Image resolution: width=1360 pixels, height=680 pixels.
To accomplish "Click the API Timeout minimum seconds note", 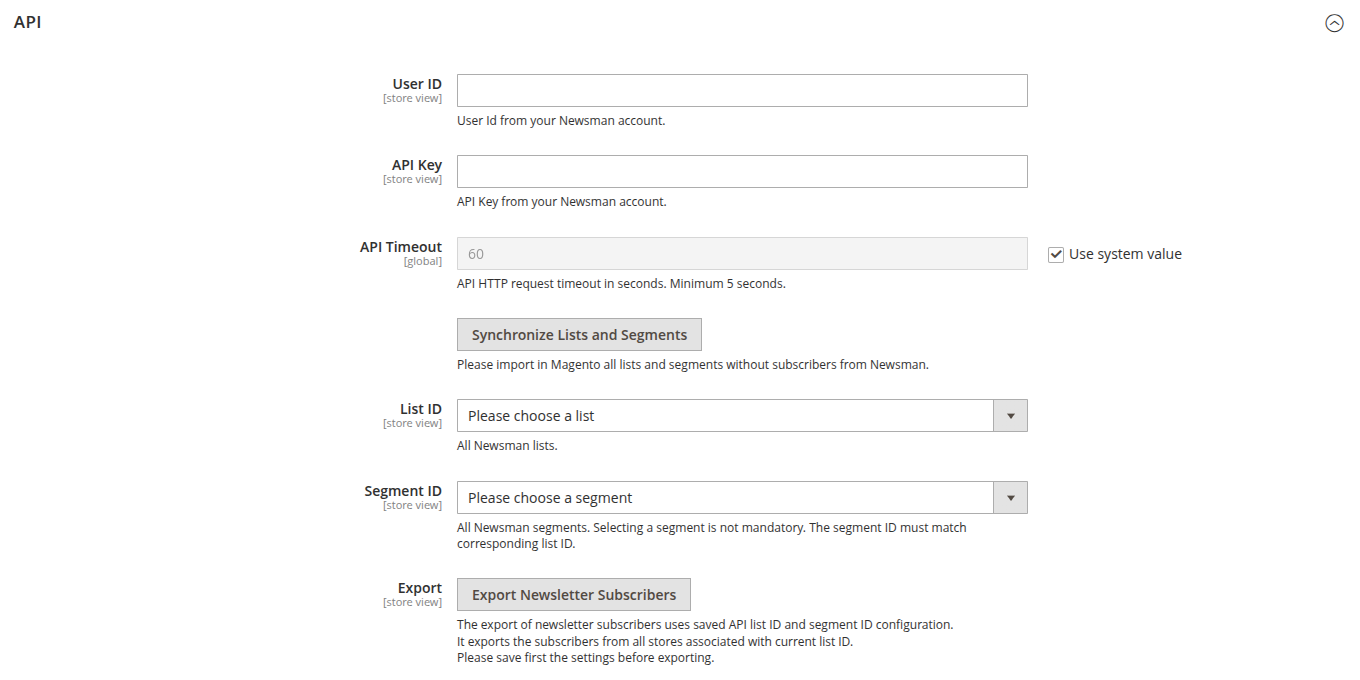I will tap(621, 283).
